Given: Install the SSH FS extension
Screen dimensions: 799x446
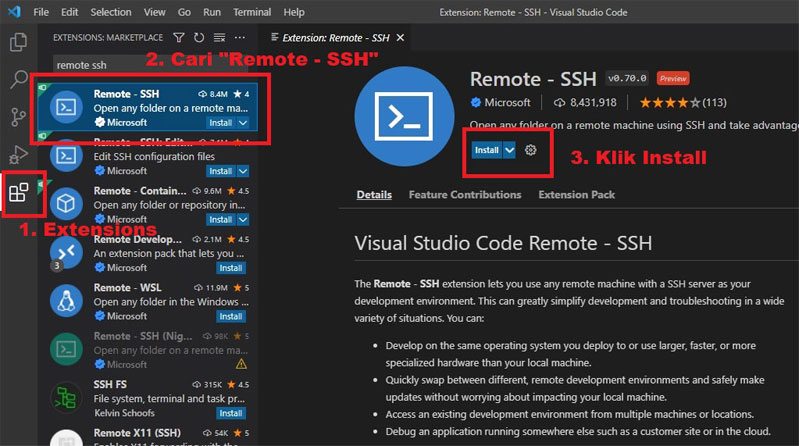Looking at the screenshot, I should click(x=231, y=413).
